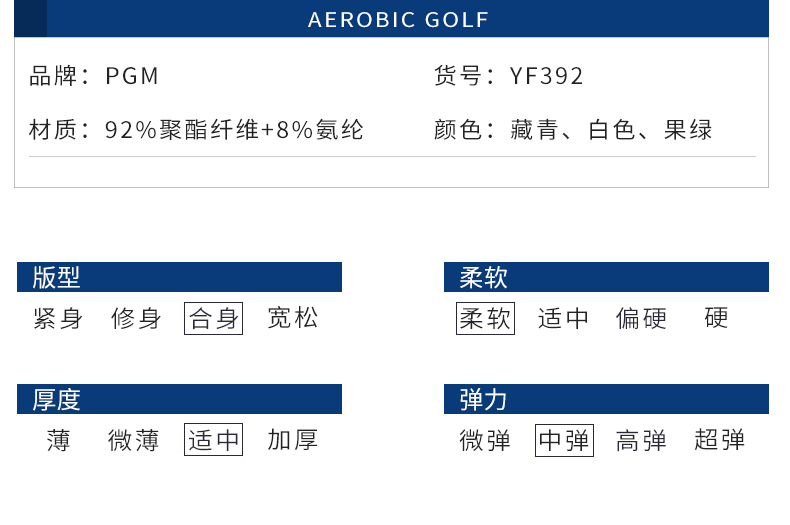
Task: Choose the 微薄 thickness option
Action: [x=134, y=440]
